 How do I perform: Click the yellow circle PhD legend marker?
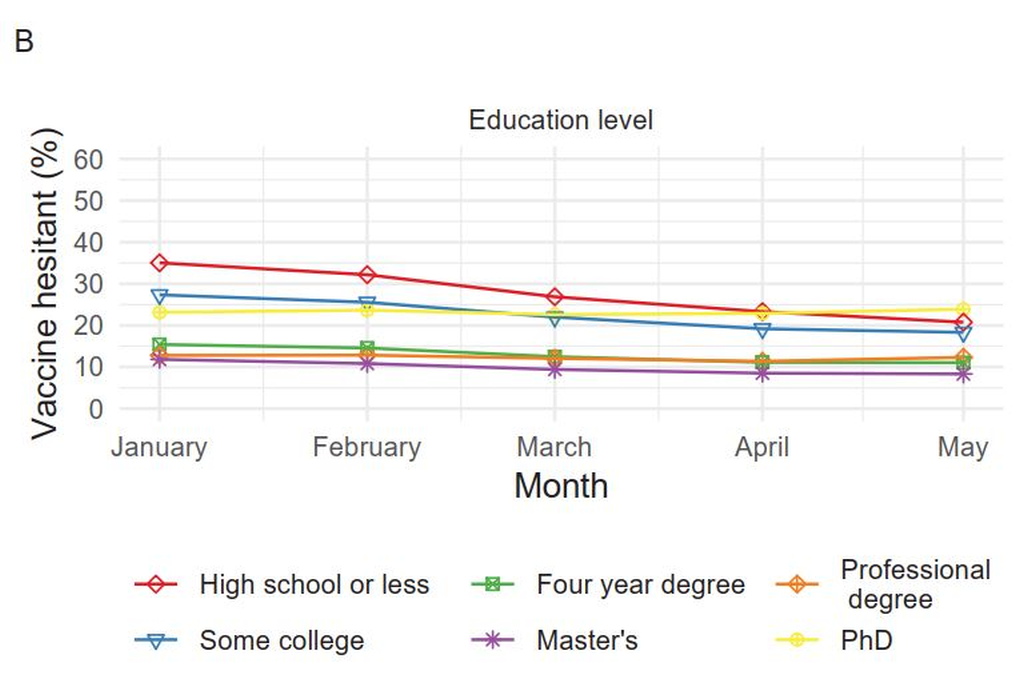[x=795, y=640]
